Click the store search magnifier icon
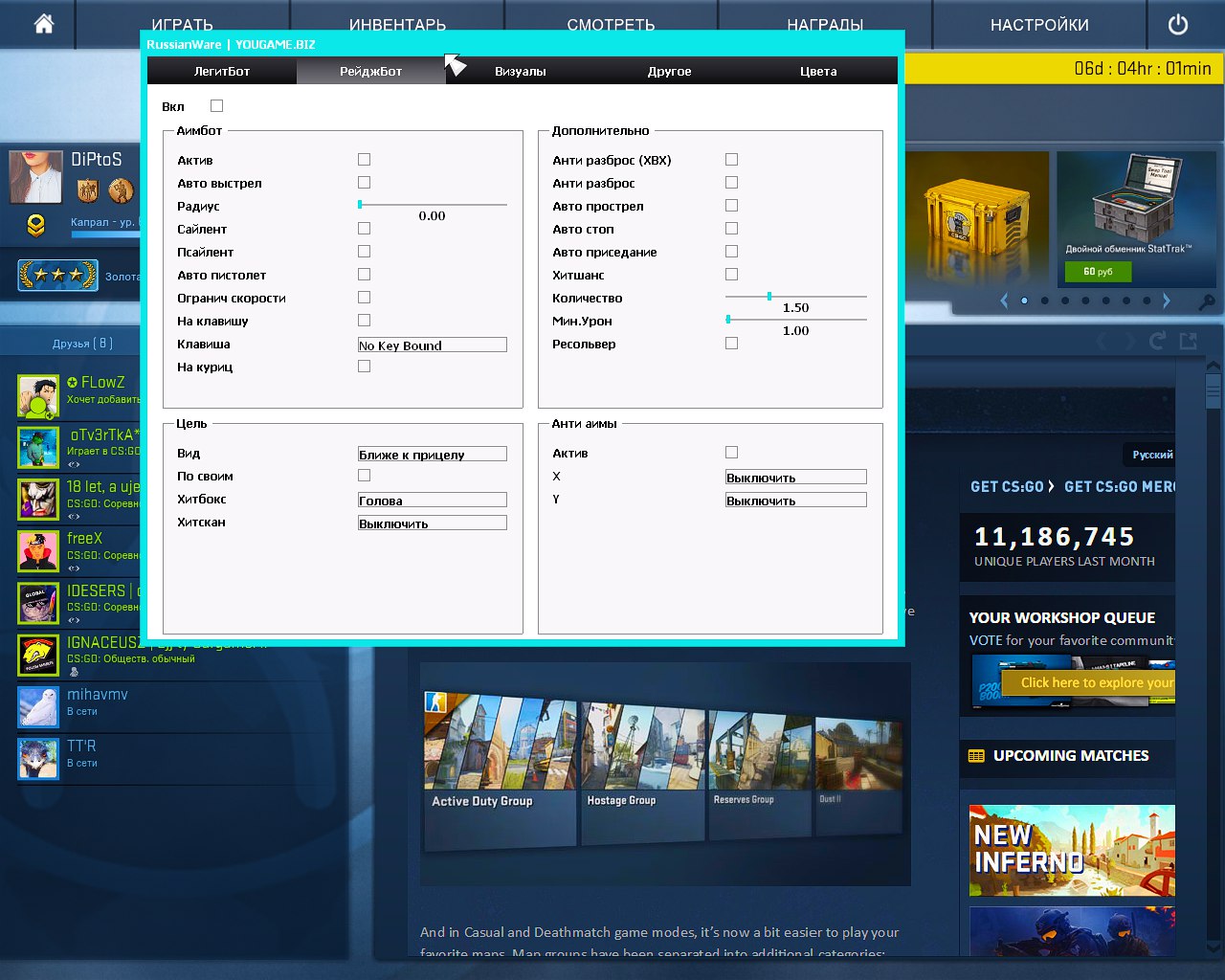Image resolution: width=1225 pixels, height=980 pixels. [1207, 301]
